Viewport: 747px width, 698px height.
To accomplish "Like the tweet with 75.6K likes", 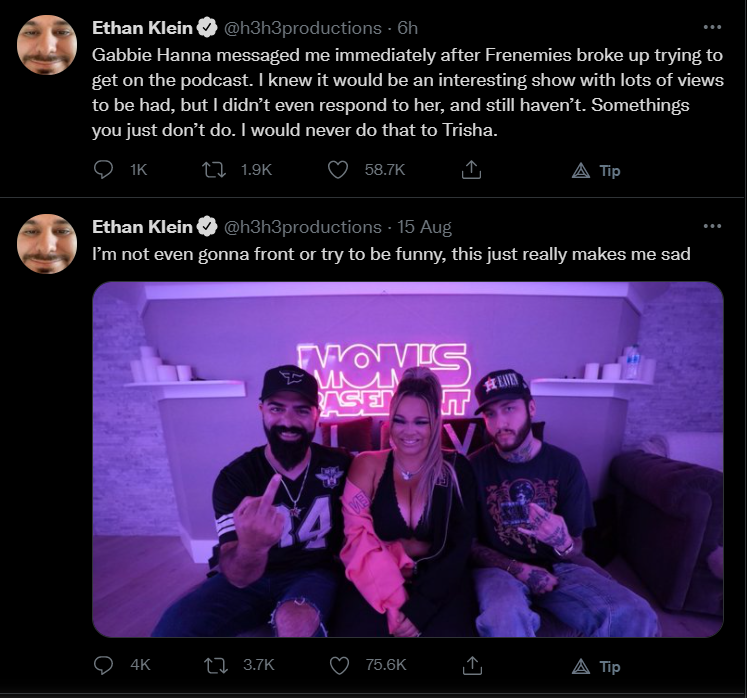I will (x=339, y=665).
